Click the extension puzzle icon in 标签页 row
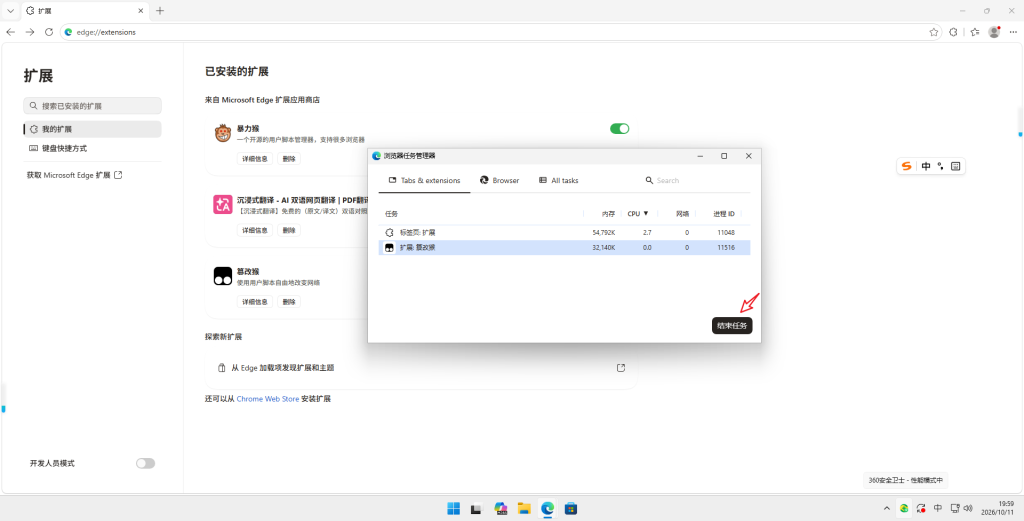 [389, 232]
